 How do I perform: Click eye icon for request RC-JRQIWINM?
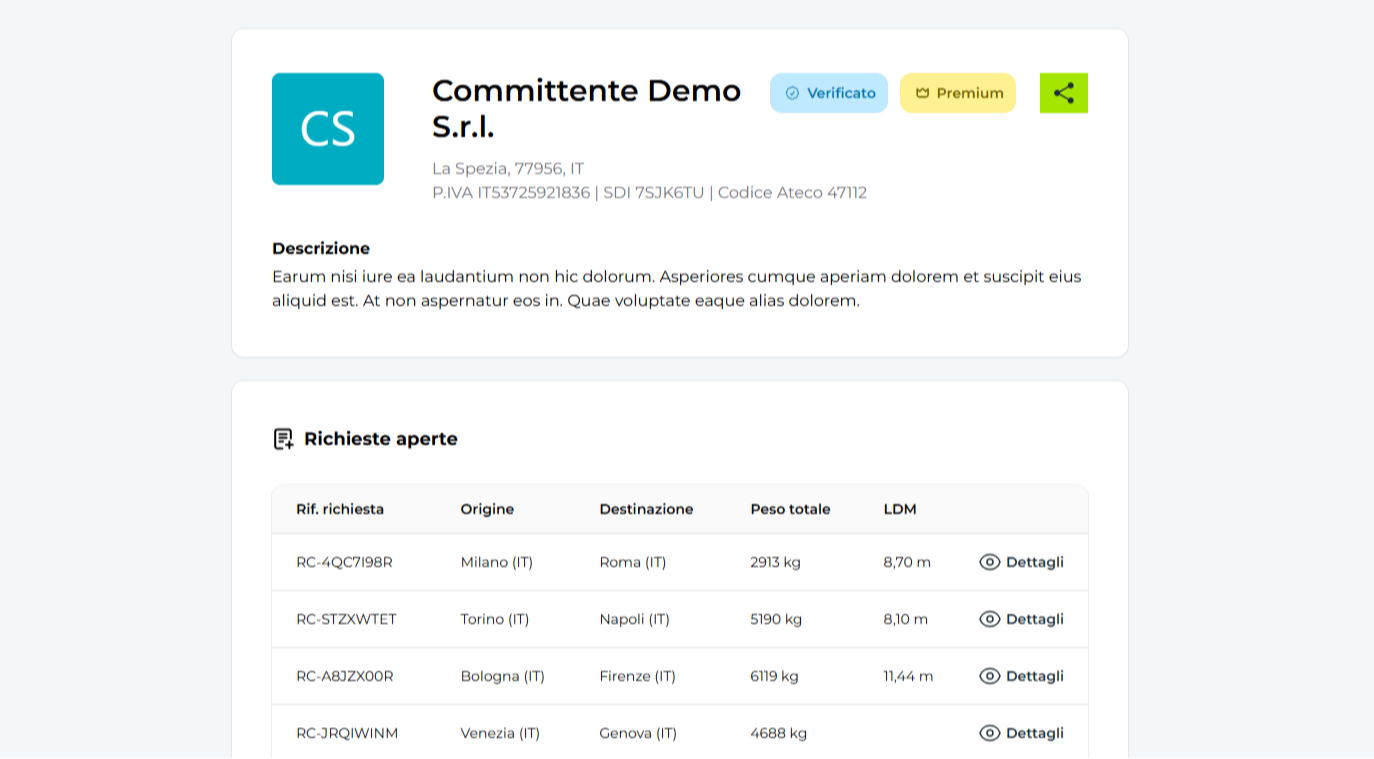click(989, 733)
